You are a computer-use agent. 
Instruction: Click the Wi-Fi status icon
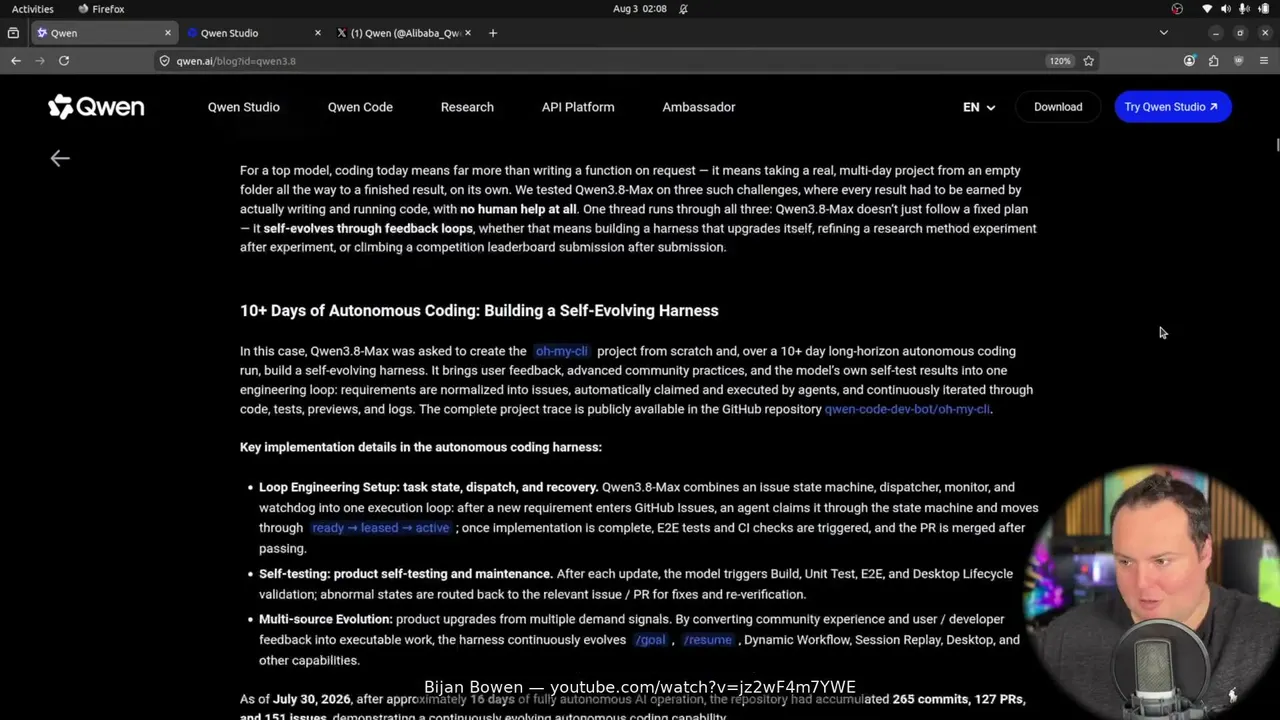1207,9
